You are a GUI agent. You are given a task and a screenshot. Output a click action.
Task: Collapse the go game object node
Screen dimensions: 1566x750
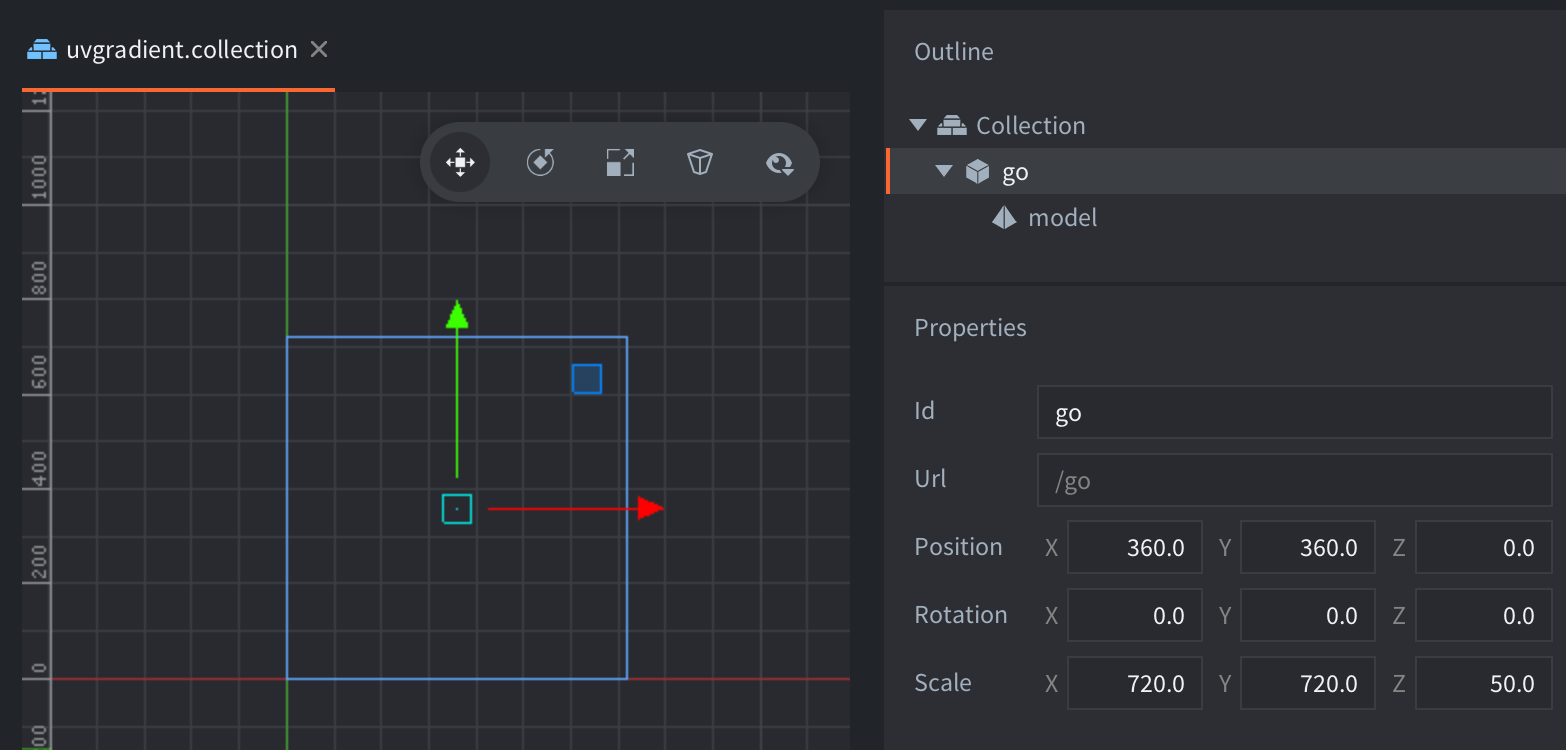point(942,171)
